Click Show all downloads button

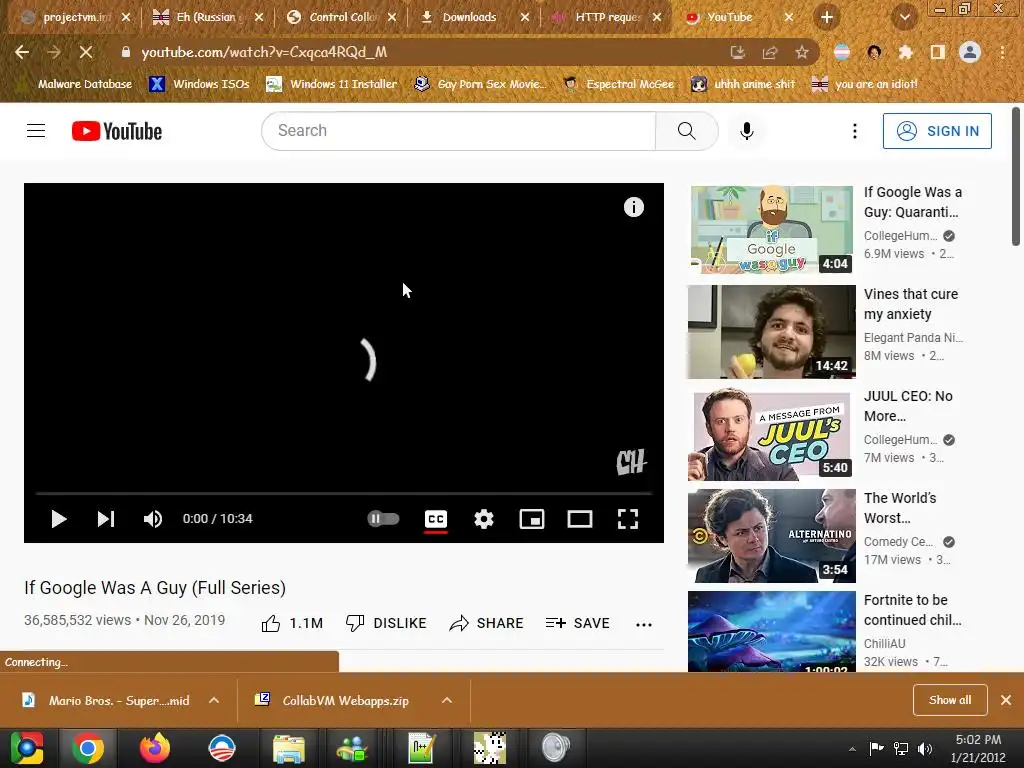point(950,700)
